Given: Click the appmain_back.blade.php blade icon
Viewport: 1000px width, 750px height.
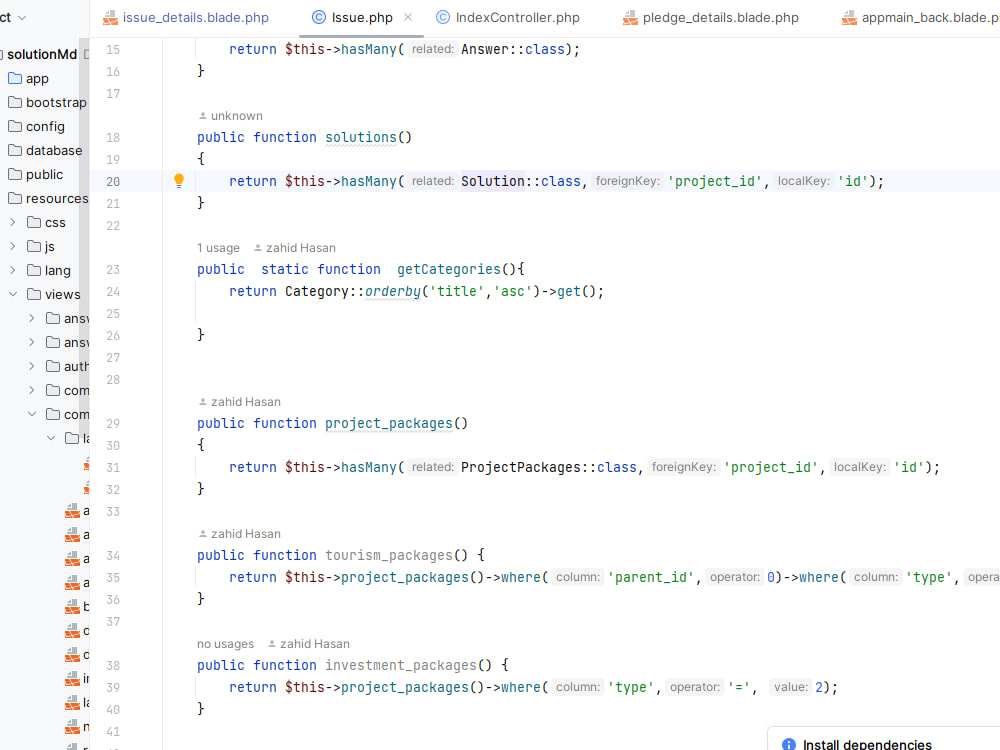Looking at the screenshot, I should 849,18.
